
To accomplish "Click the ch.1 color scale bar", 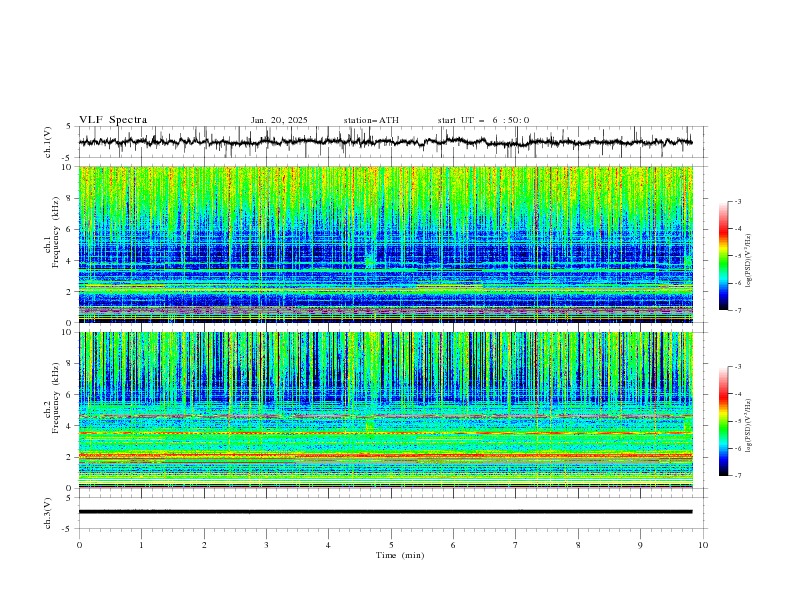I will coord(723,256).
